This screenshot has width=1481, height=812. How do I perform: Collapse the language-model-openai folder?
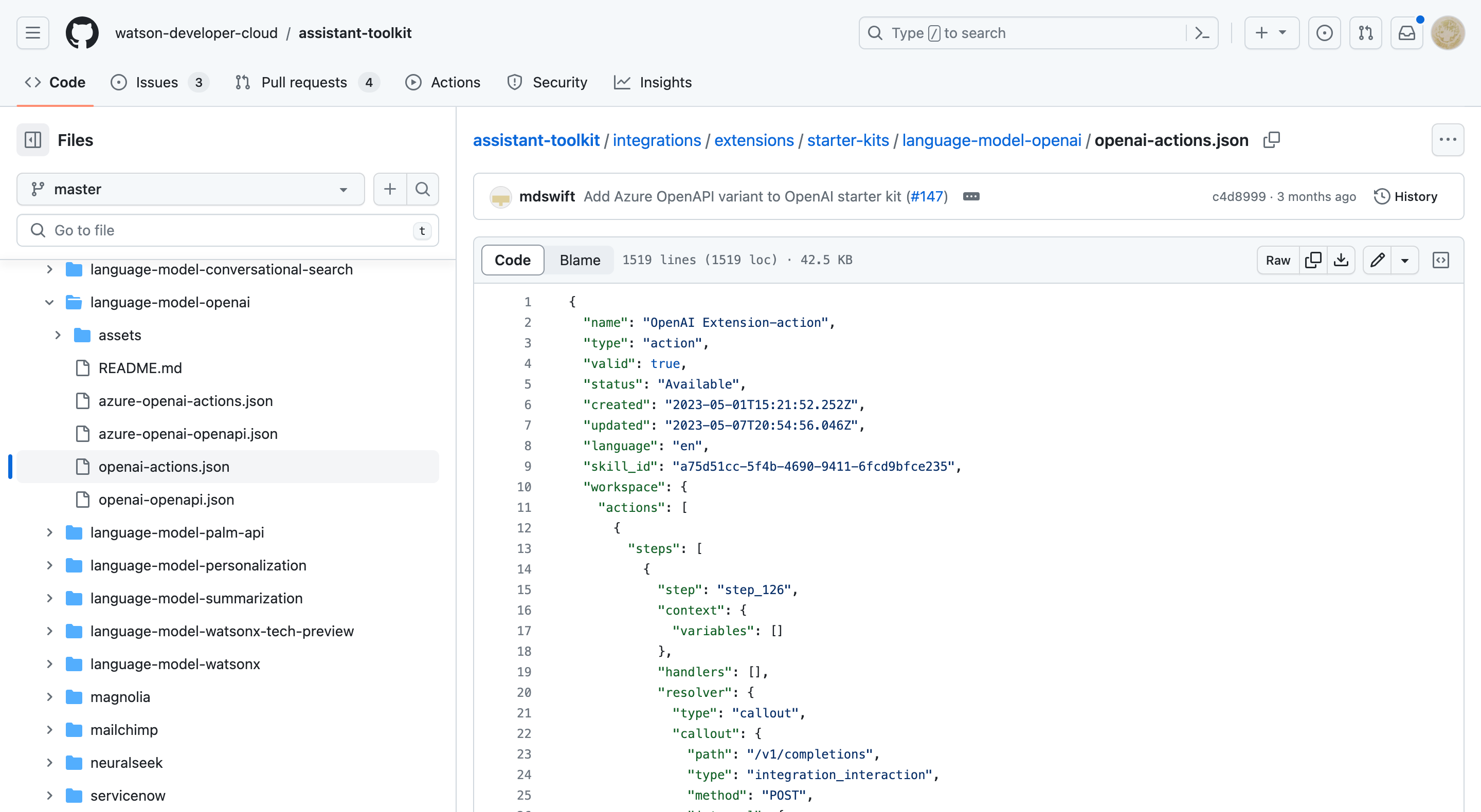pyautogui.click(x=49, y=302)
